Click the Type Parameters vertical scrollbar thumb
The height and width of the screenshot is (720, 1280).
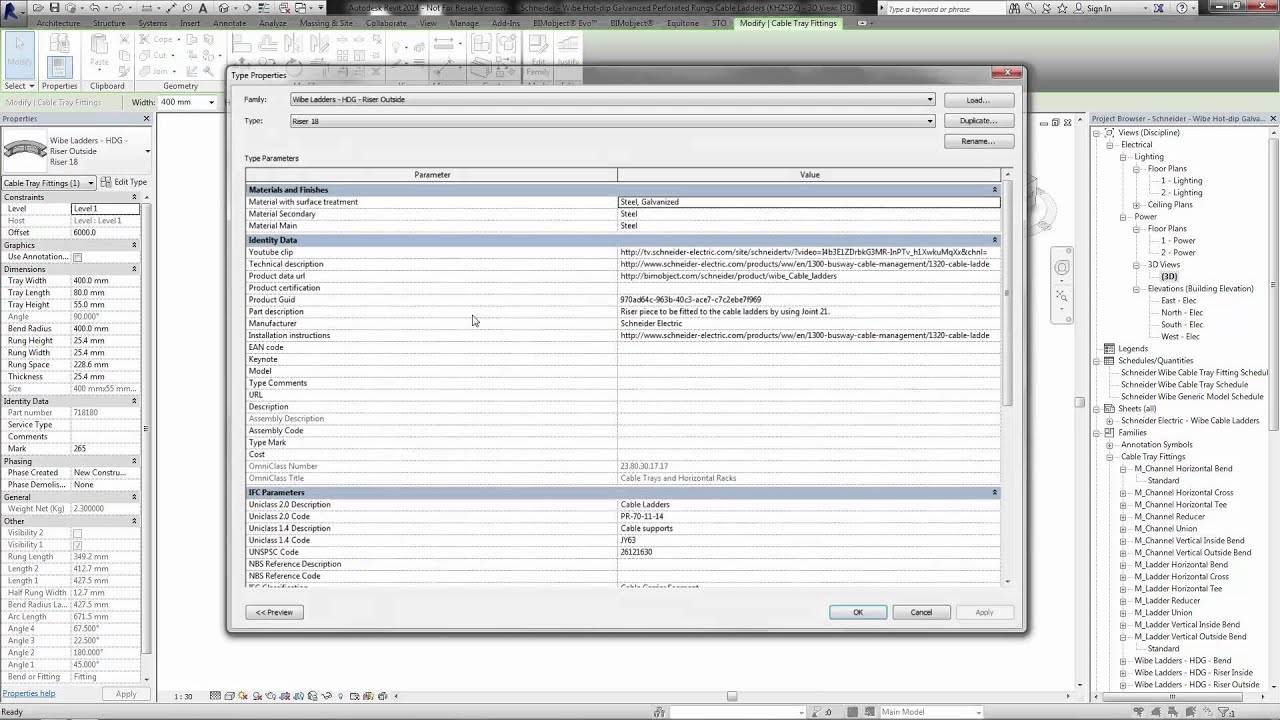pos(1007,293)
